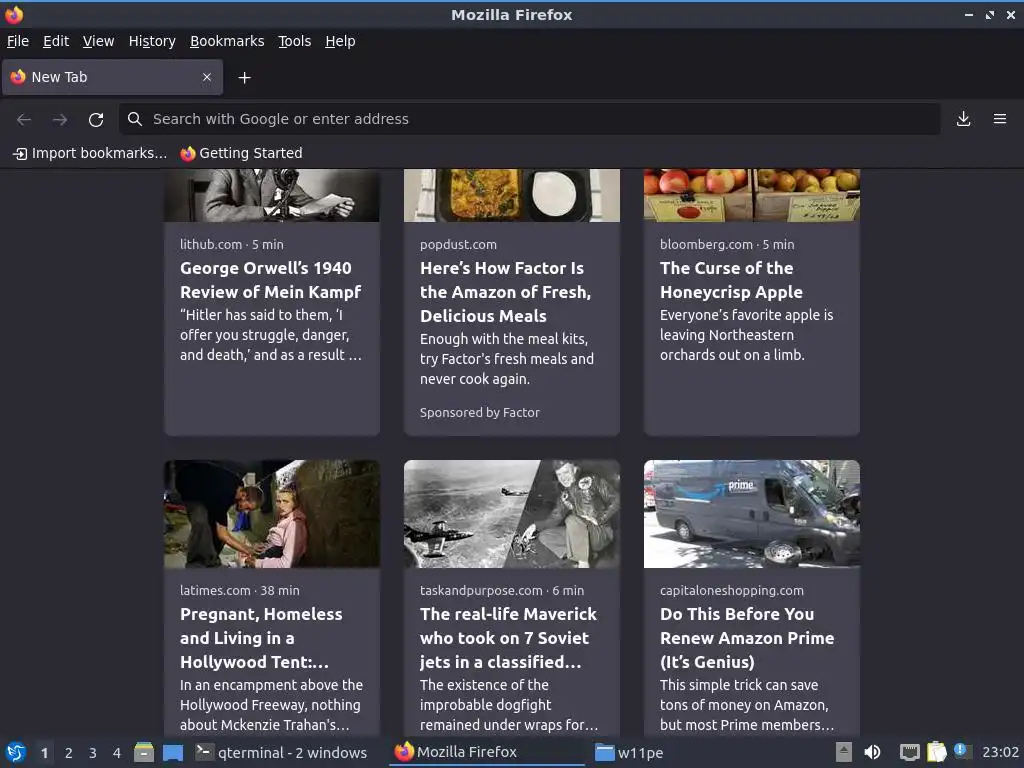Image resolution: width=1024 pixels, height=768 pixels.
Task: Switch to workspace 1 in the pager
Action: click(x=44, y=753)
